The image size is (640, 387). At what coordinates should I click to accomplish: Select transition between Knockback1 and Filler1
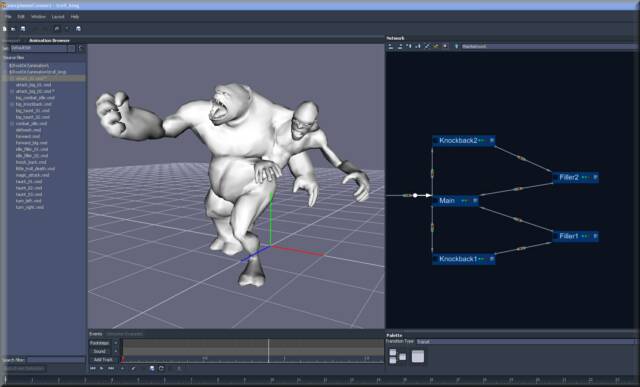click(x=521, y=249)
